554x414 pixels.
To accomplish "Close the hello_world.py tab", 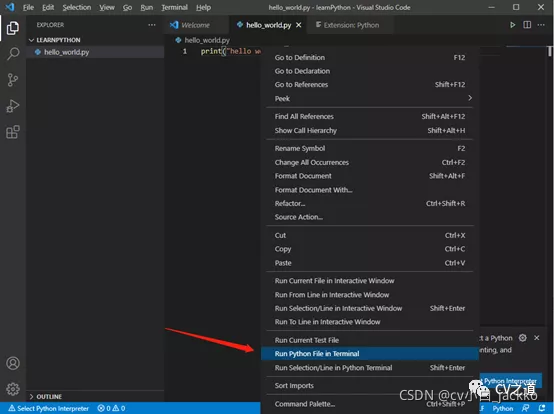I will 299,25.
